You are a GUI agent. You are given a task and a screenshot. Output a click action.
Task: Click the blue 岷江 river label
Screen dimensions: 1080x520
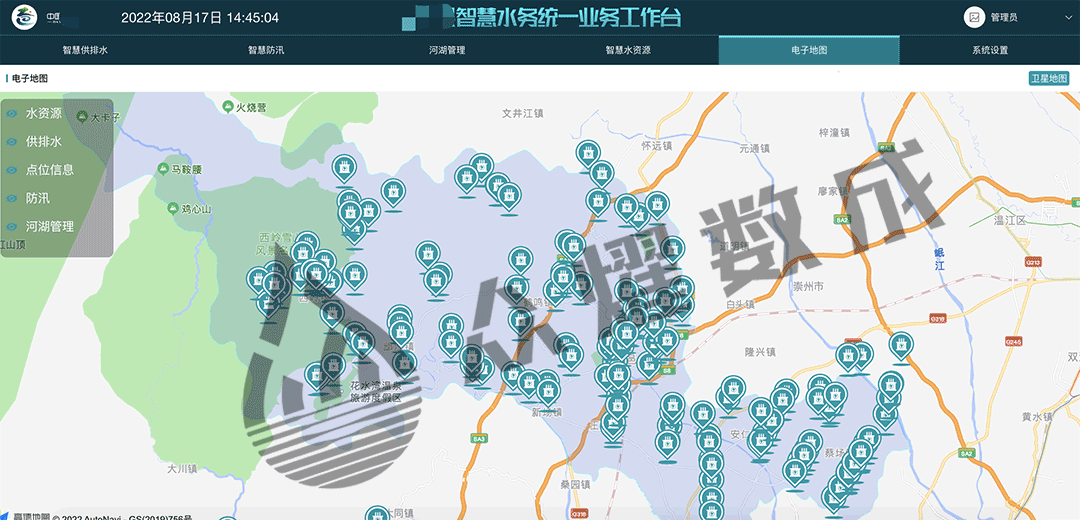[x=939, y=258]
